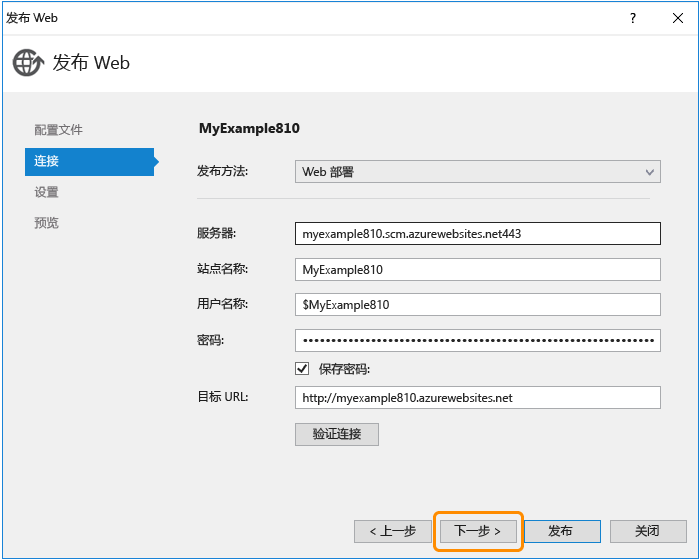Toggle the 保存密码 checkbox

303,368
